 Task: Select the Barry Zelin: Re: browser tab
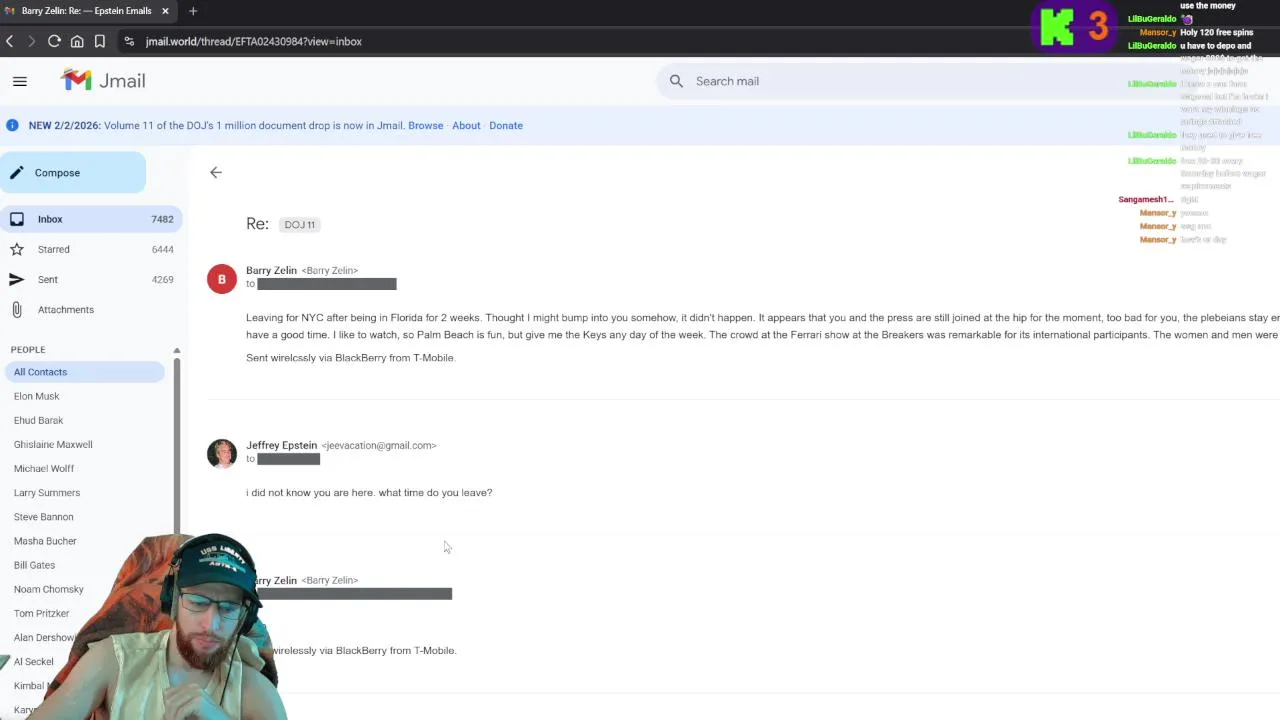(x=88, y=11)
